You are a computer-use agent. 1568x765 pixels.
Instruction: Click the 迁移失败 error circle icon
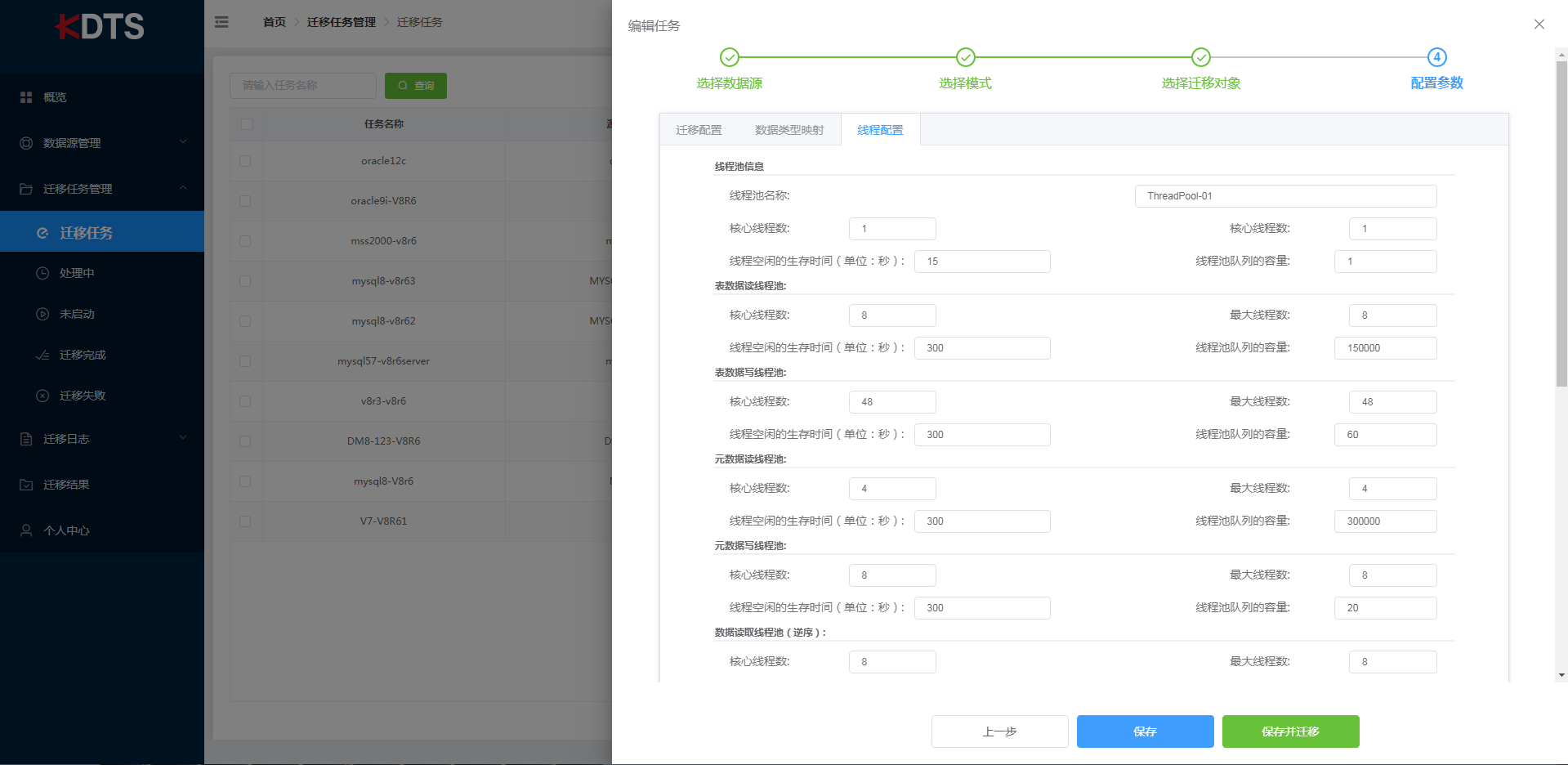pyautogui.click(x=42, y=396)
